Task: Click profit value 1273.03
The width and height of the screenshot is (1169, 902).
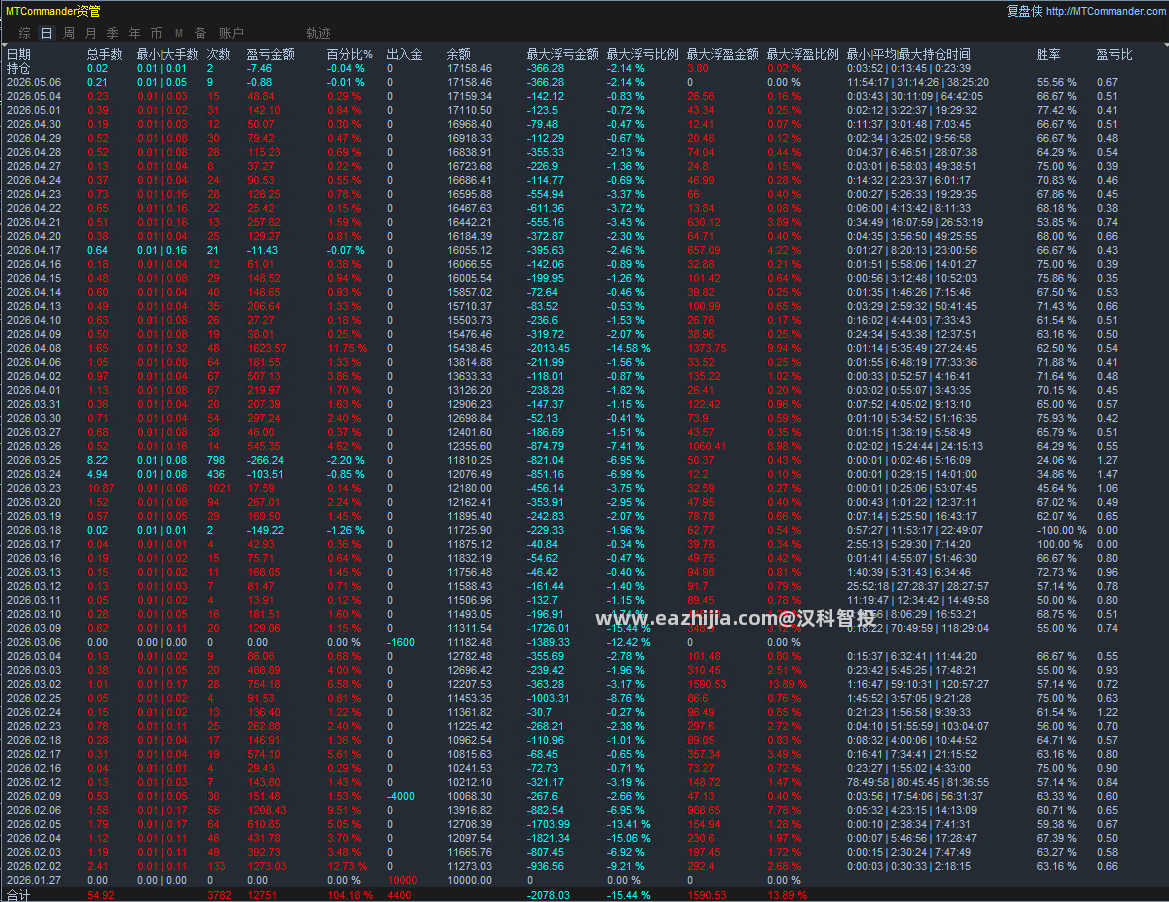Action: (267, 866)
